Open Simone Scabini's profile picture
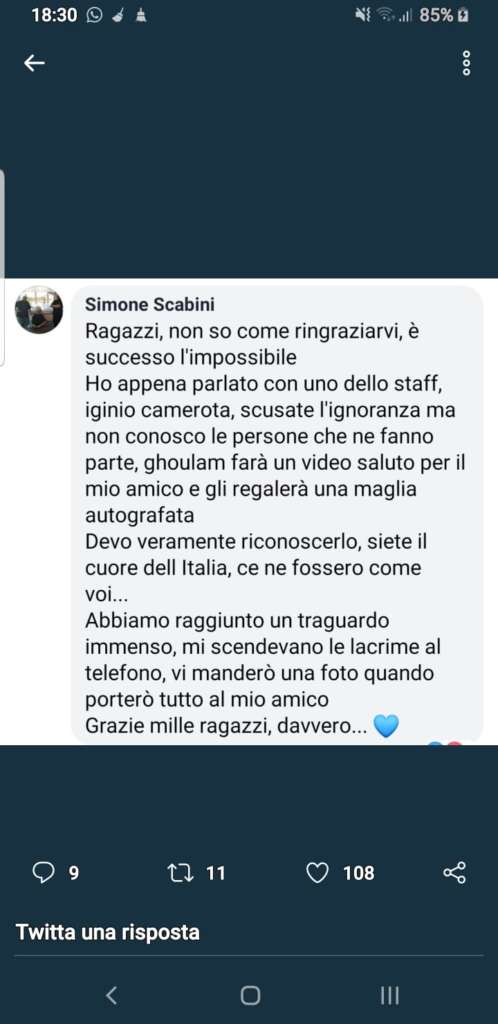This screenshot has height=1024, width=498. (39, 310)
